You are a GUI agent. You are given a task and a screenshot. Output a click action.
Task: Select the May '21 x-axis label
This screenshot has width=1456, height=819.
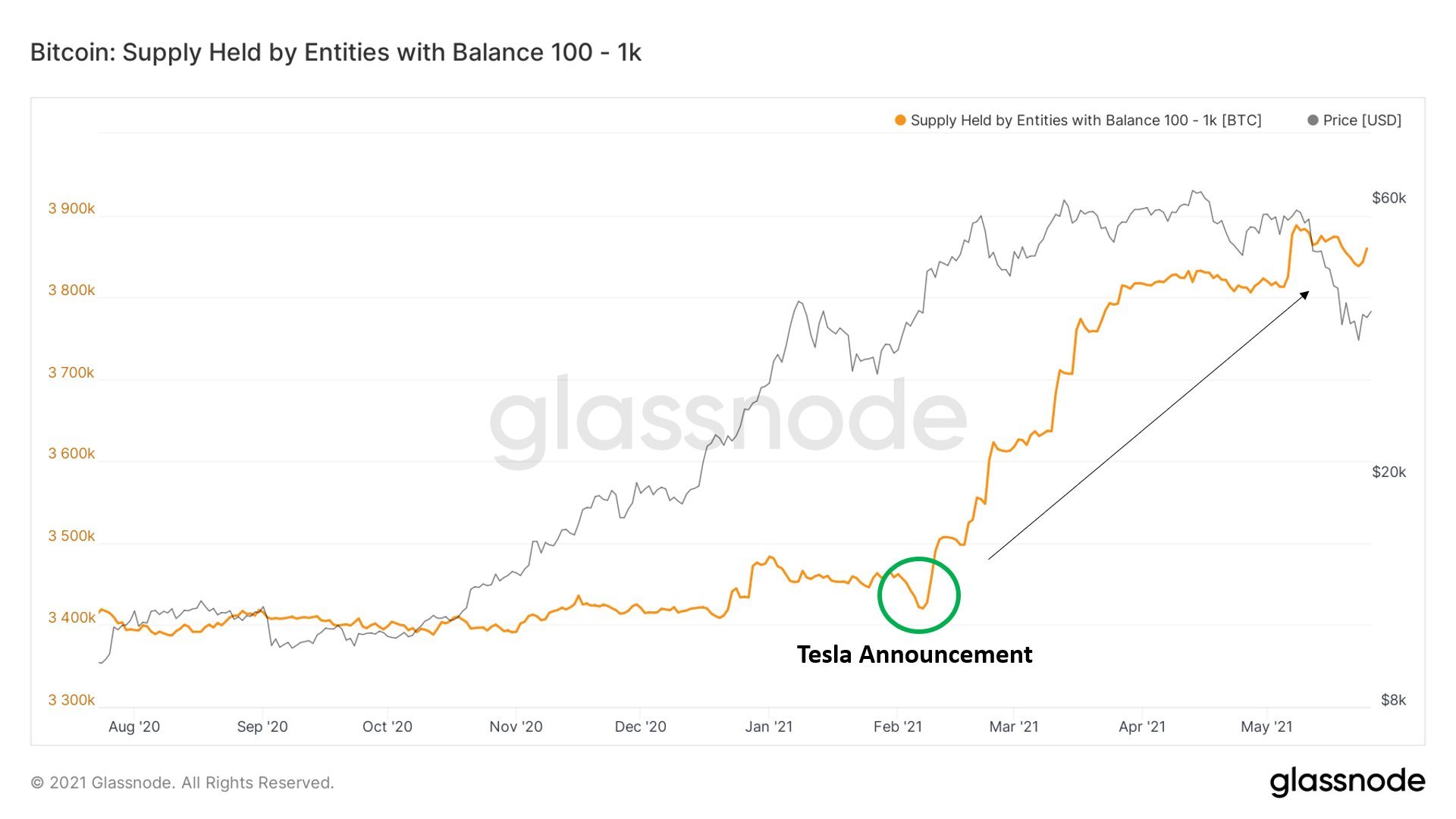1266,726
